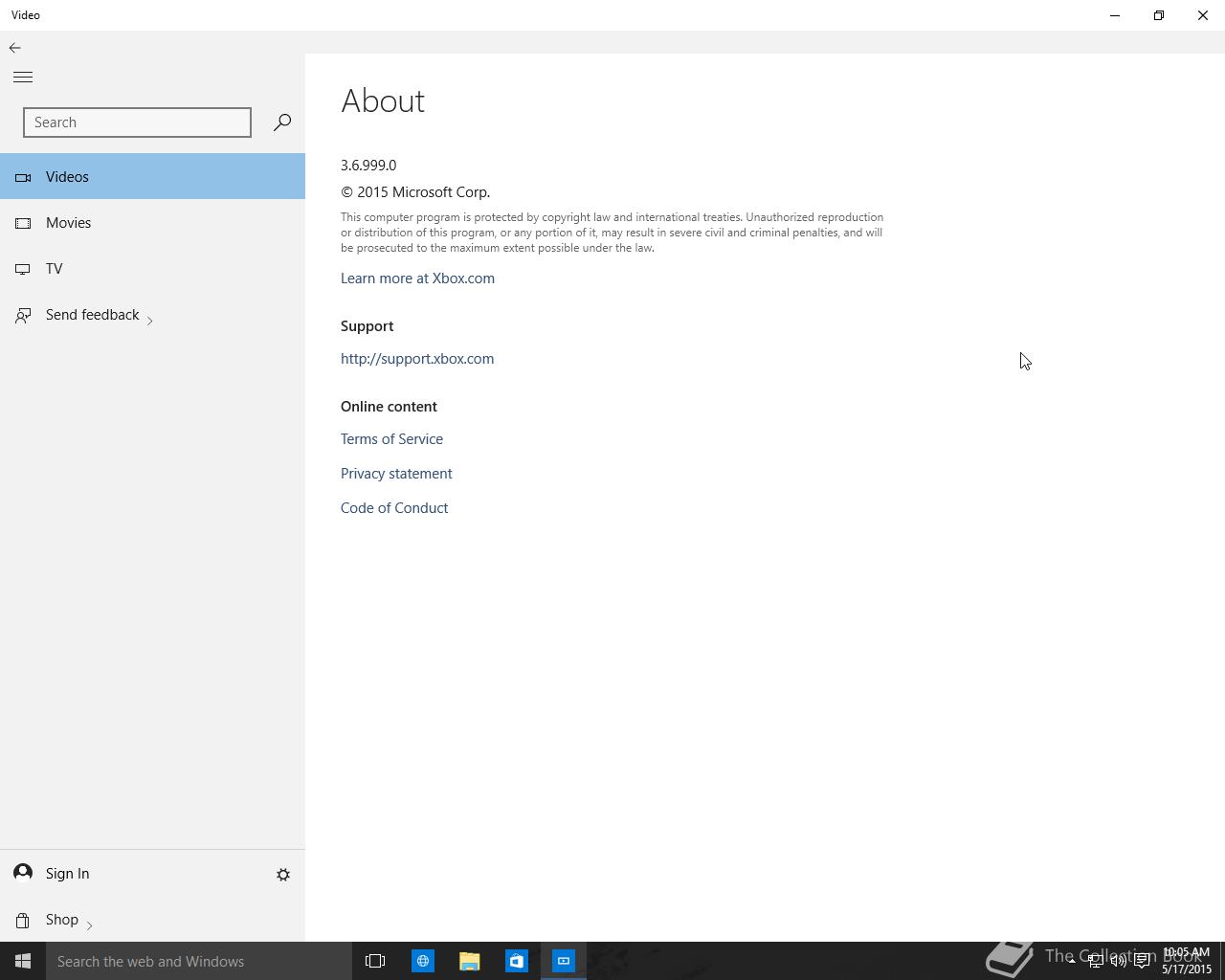
Task: Toggle the hamburger navigation menu
Action: pos(23,78)
